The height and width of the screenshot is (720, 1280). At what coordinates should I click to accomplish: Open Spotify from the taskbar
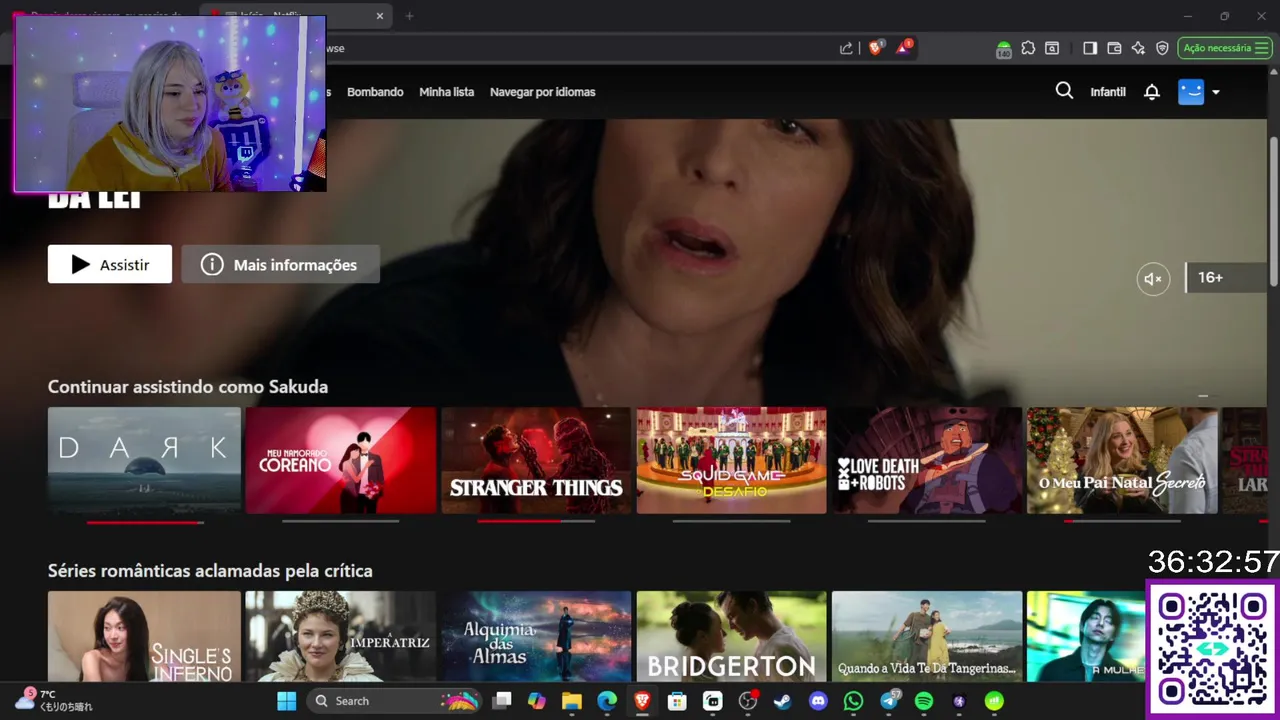point(924,701)
